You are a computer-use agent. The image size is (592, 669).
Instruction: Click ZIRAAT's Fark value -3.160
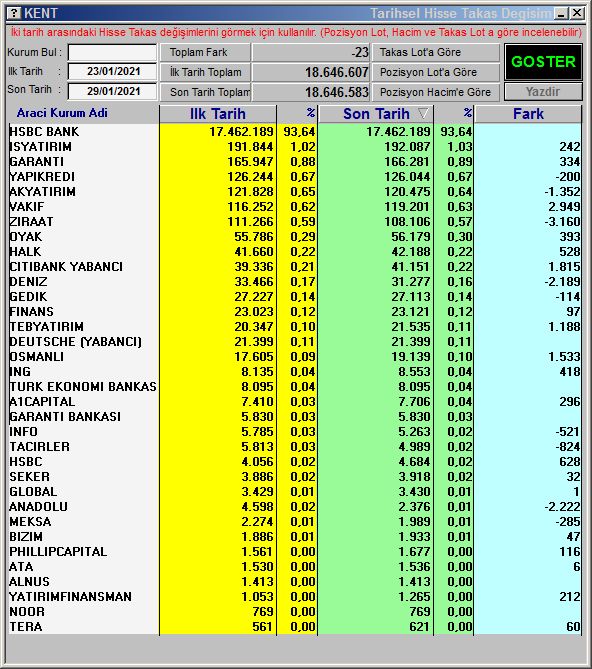tap(562, 222)
